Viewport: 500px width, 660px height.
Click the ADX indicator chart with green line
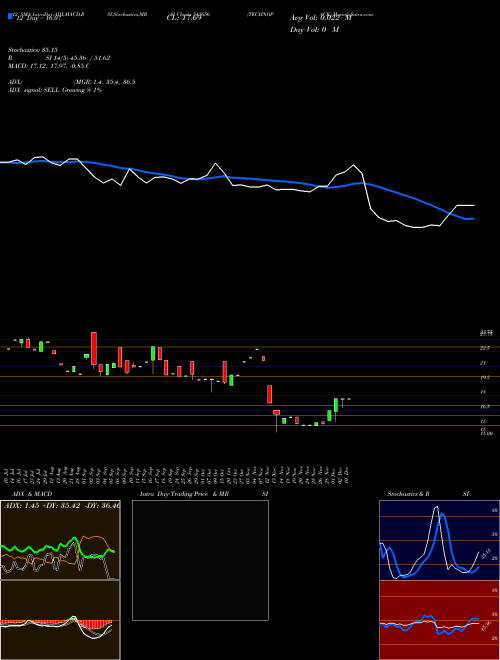pos(60,540)
